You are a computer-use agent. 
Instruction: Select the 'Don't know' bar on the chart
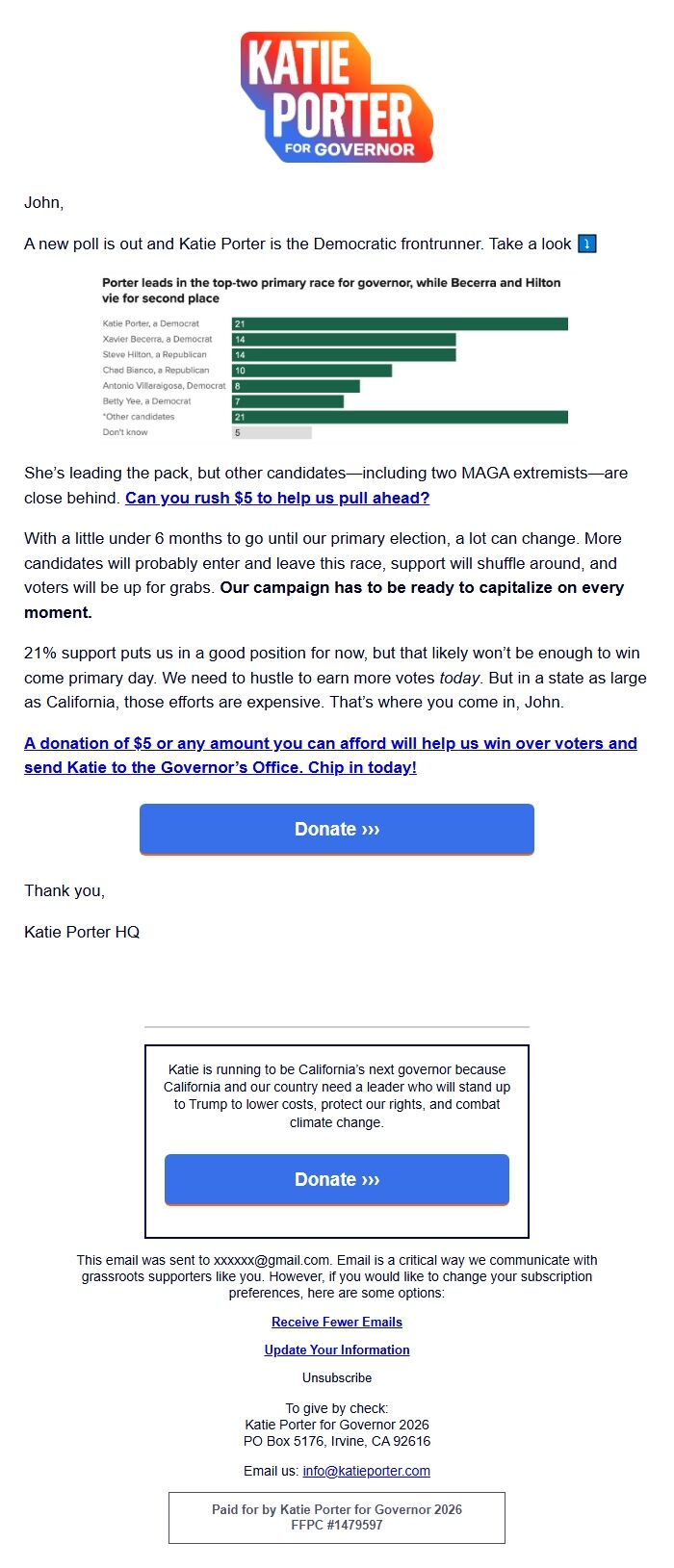click(x=272, y=433)
